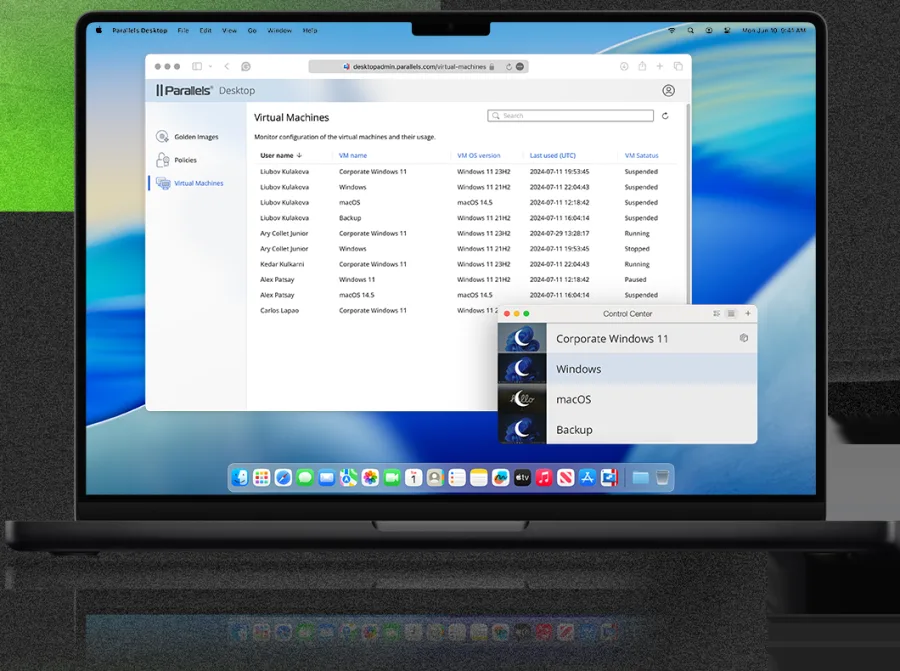Select Windows VM in Control Center
Image resolution: width=900 pixels, height=671 pixels.
[x=627, y=369]
